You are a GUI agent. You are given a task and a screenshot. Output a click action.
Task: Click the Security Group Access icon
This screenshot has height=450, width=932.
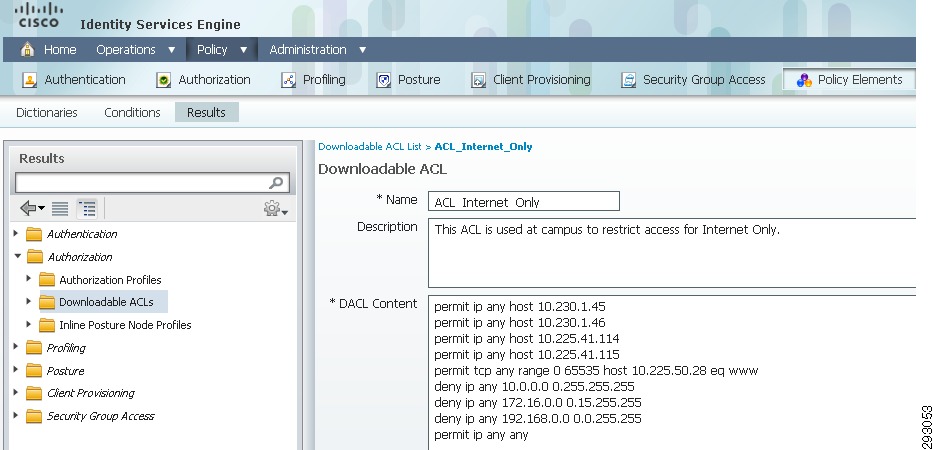click(628, 80)
